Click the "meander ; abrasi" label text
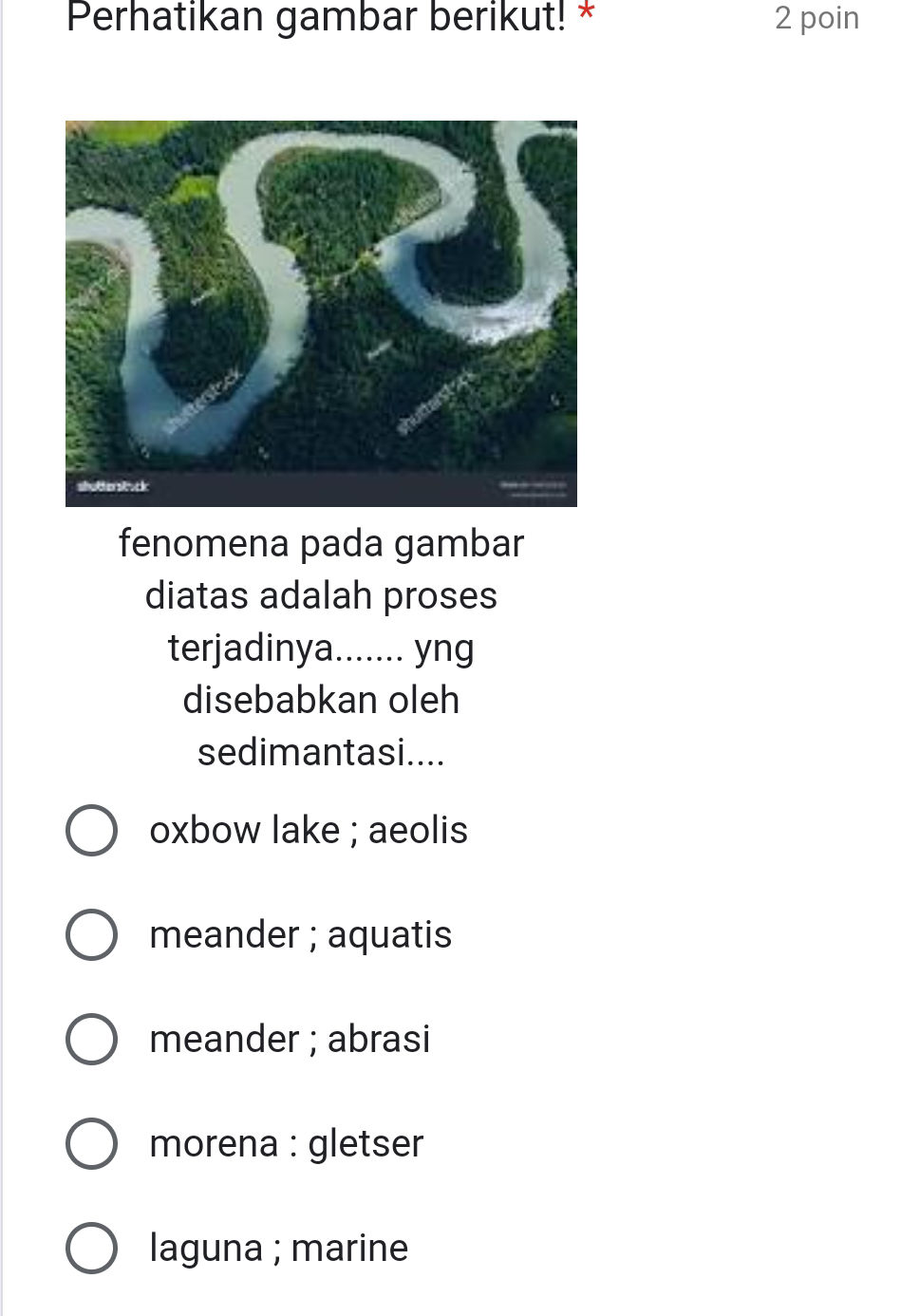Image resolution: width=919 pixels, height=1316 pixels. pyautogui.click(x=290, y=1039)
